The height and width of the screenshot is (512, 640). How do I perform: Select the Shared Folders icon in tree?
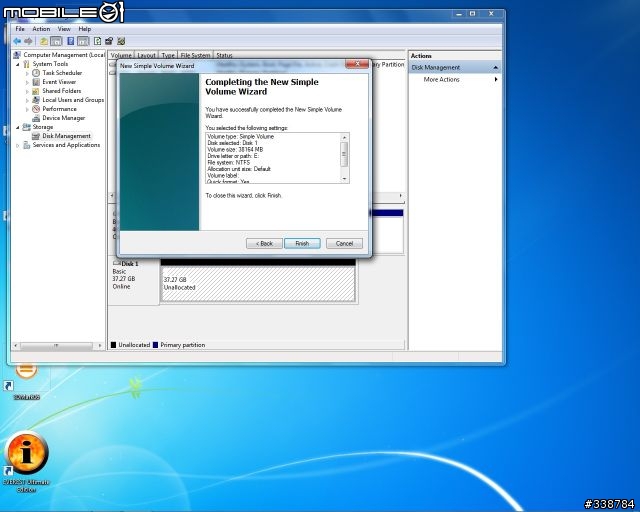point(36,91)
